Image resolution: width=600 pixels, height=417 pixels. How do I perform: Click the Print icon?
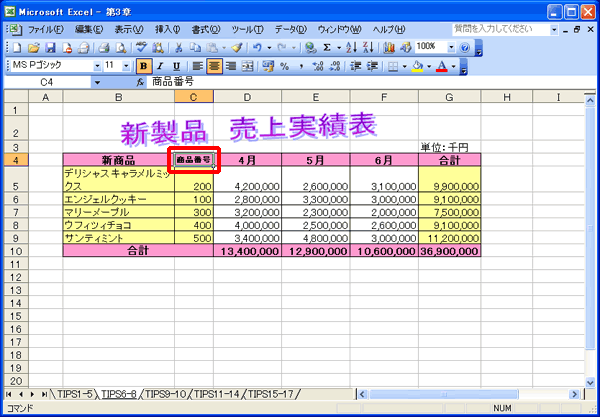click(x=104, y=47)
